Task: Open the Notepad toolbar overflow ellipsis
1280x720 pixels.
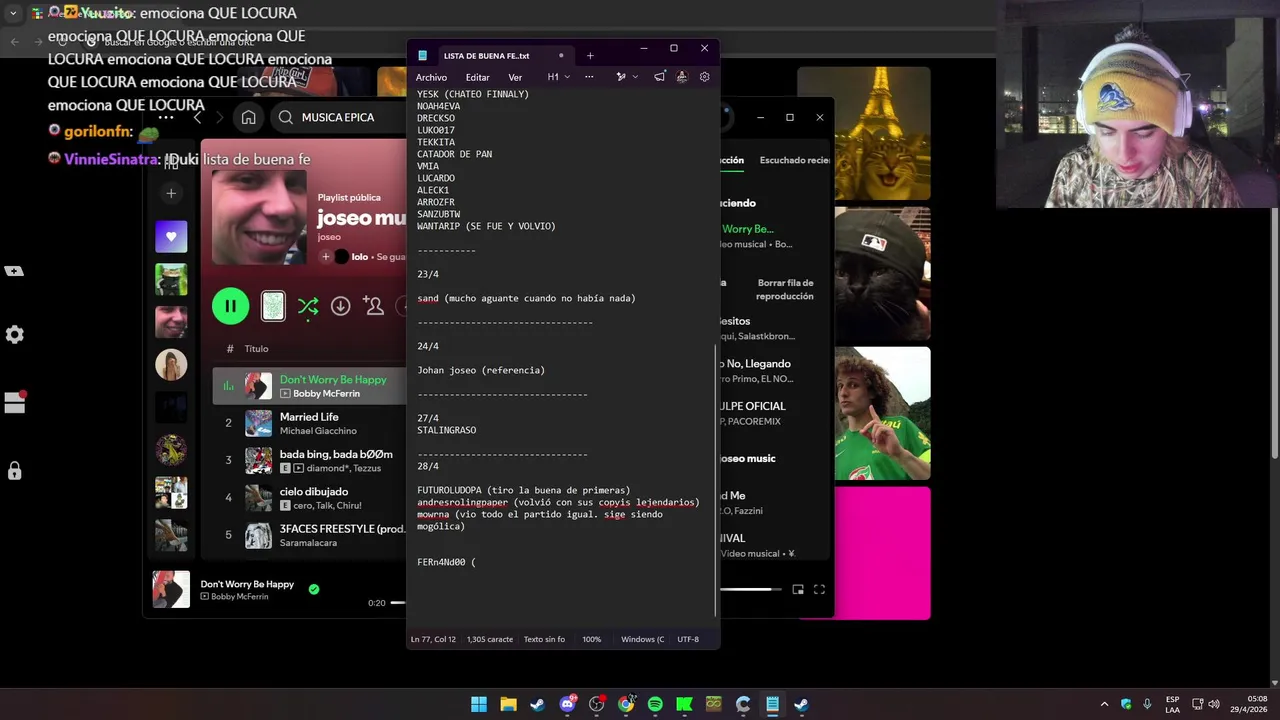Action: (x=589, y=77)
